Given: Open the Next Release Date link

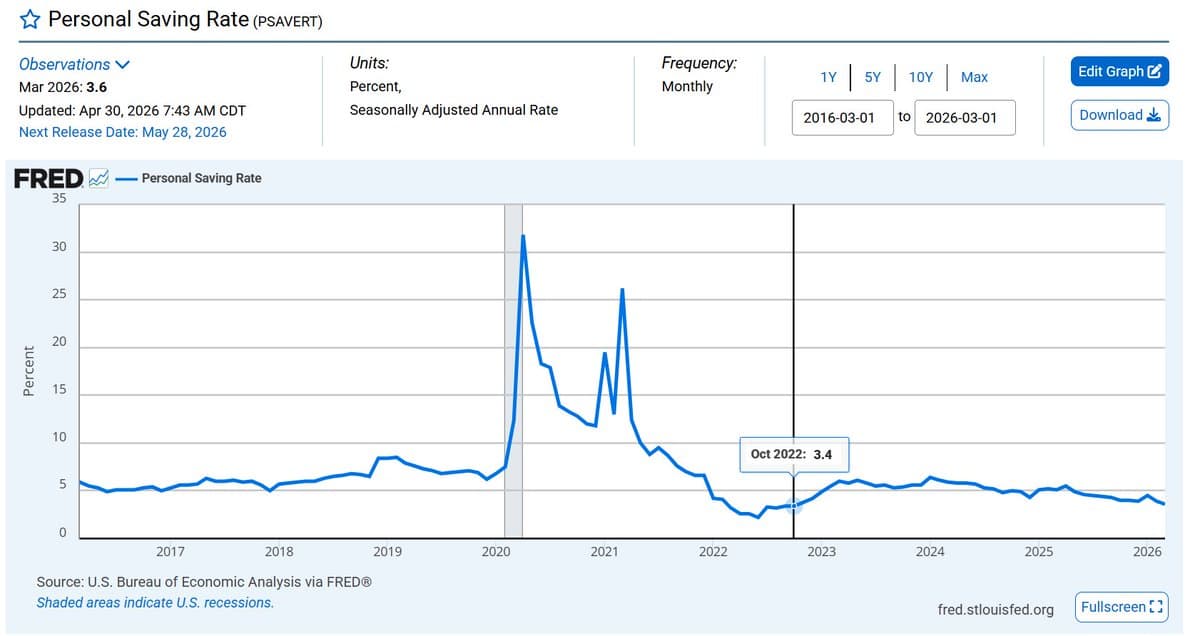Looking at the screenshot, I should [x=123, y=132].
